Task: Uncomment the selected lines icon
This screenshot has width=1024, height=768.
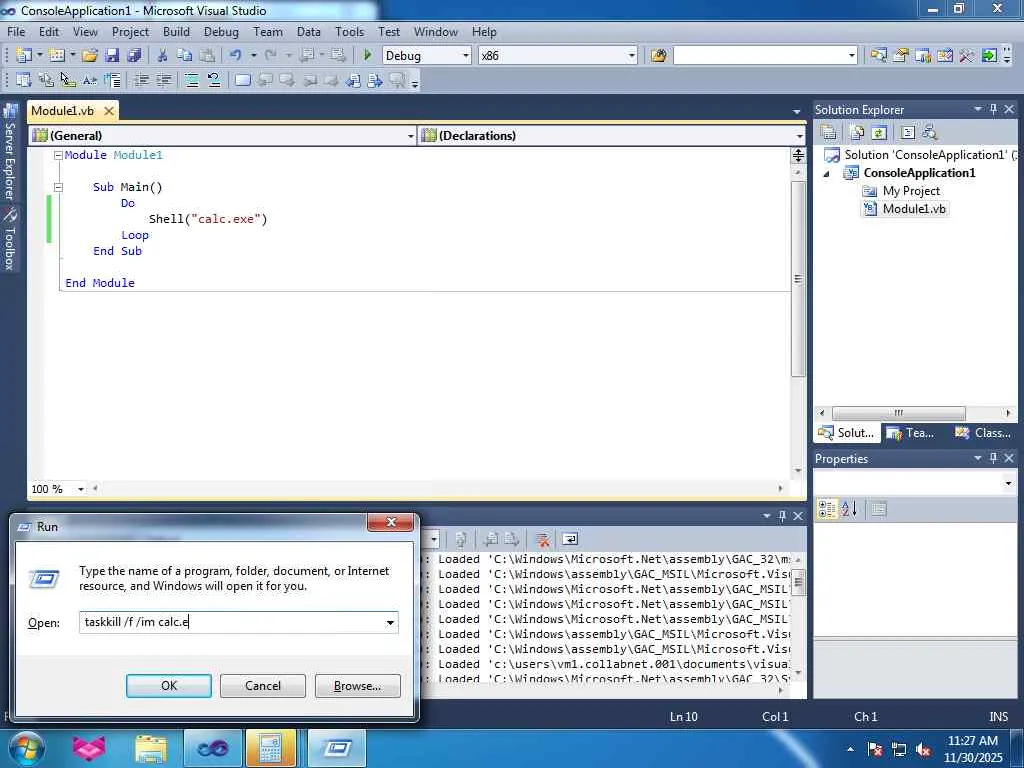Action: tap(214, 80)
